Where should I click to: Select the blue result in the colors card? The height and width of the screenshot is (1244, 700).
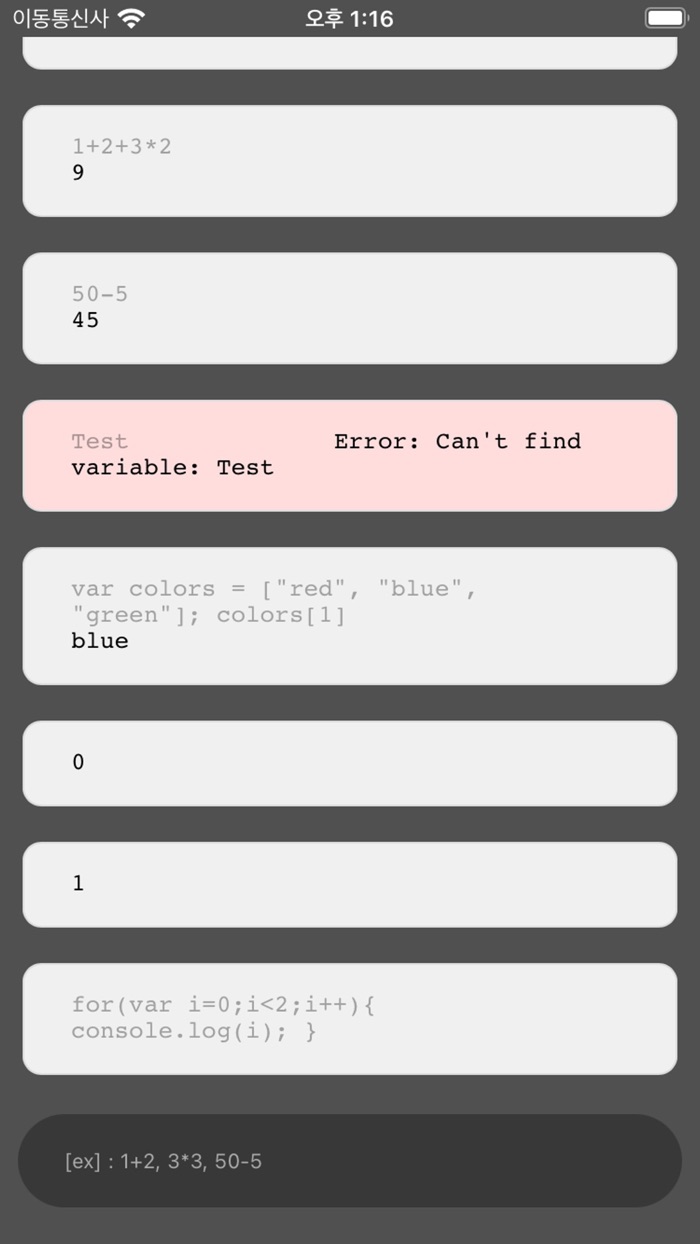click(97, 641)
